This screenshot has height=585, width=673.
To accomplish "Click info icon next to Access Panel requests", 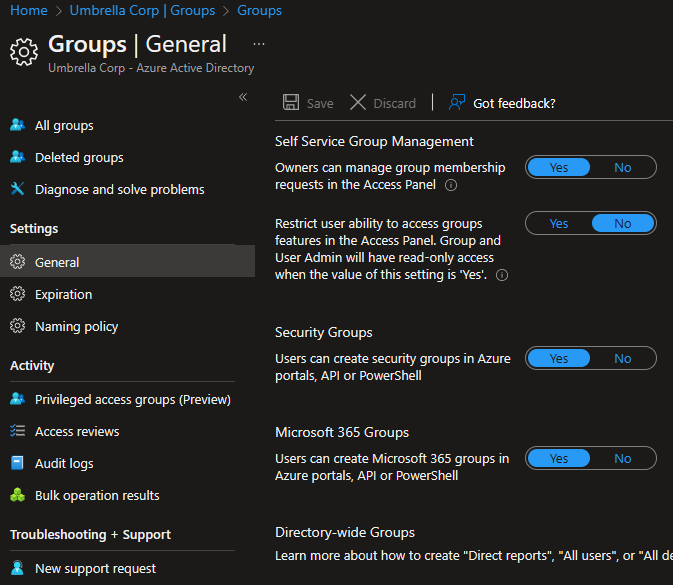I will pos(451,185).
